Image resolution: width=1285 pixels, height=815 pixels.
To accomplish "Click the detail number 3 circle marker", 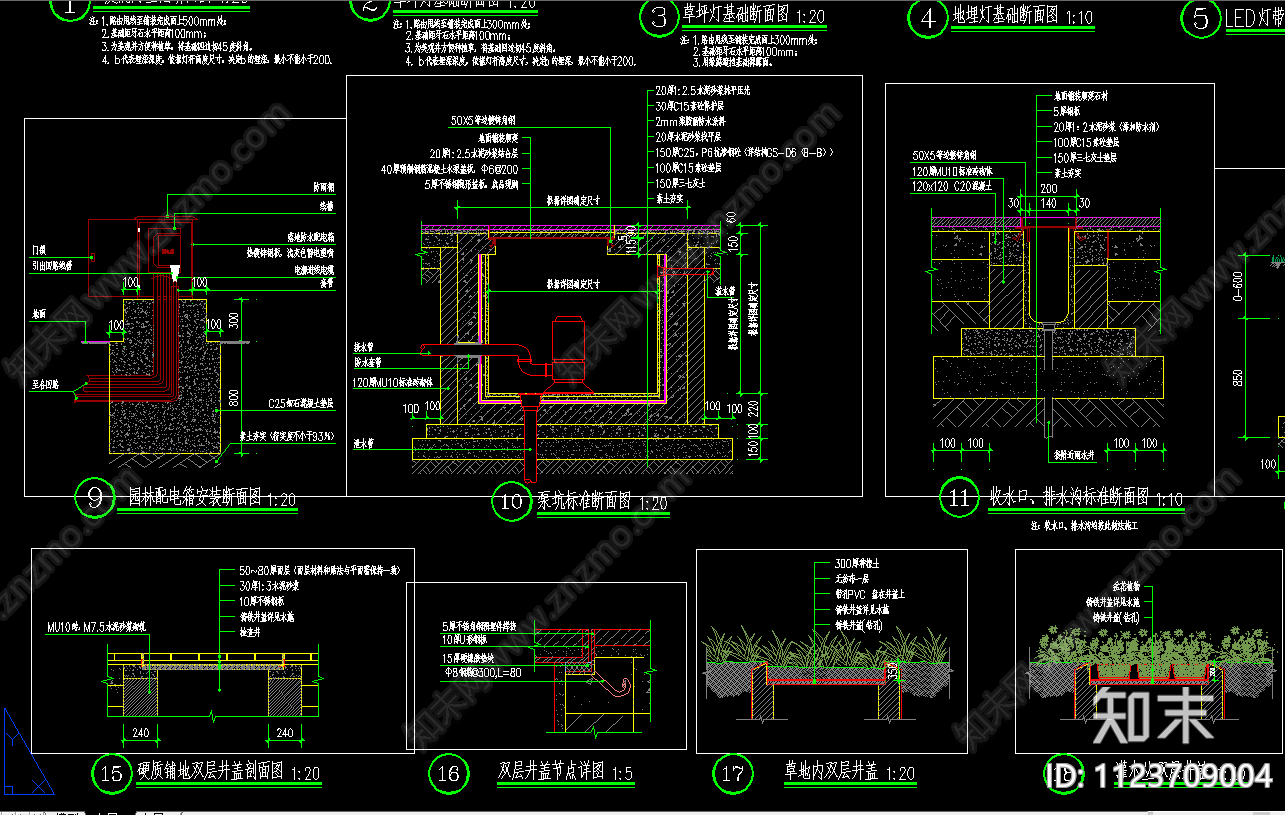I will click(659, 17).
